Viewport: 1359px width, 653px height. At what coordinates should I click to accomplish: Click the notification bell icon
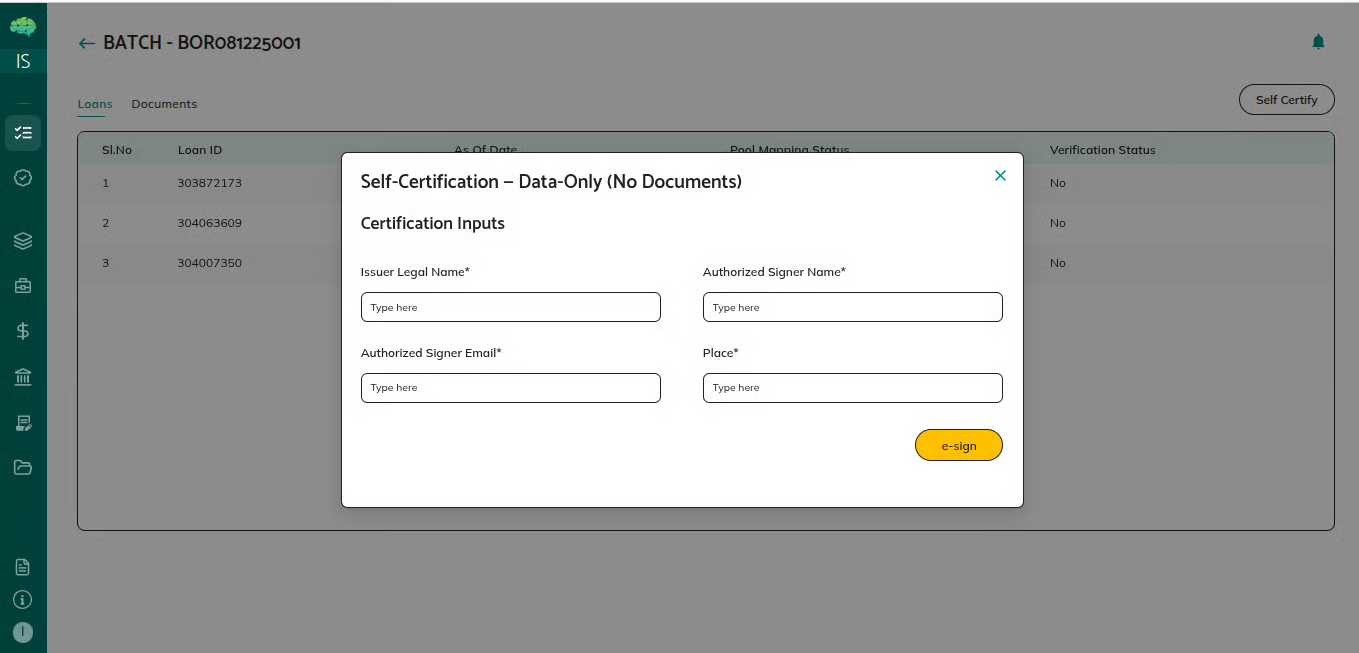tap(1318, 42)
